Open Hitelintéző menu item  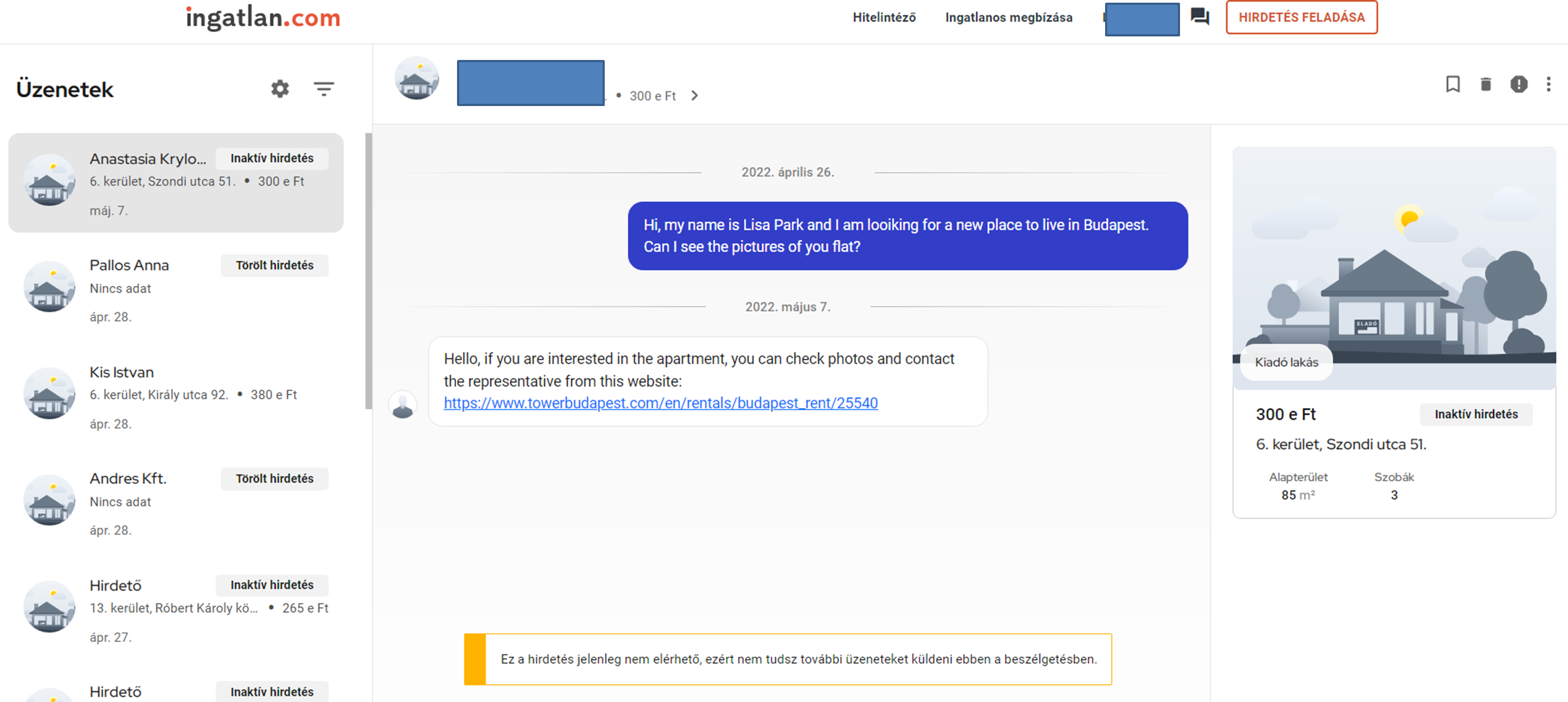(x=884, y=18)
